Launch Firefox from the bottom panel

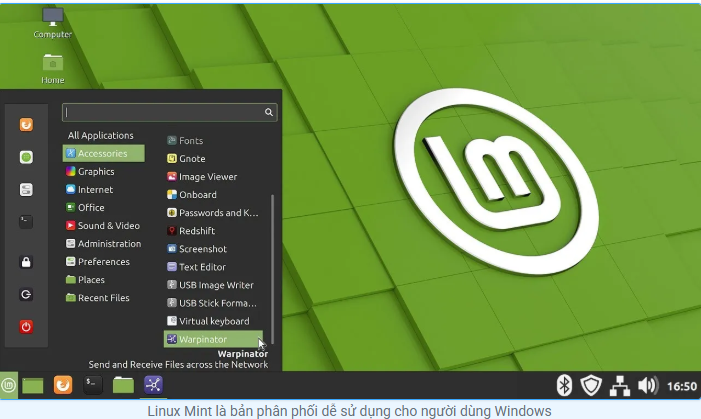63,385
